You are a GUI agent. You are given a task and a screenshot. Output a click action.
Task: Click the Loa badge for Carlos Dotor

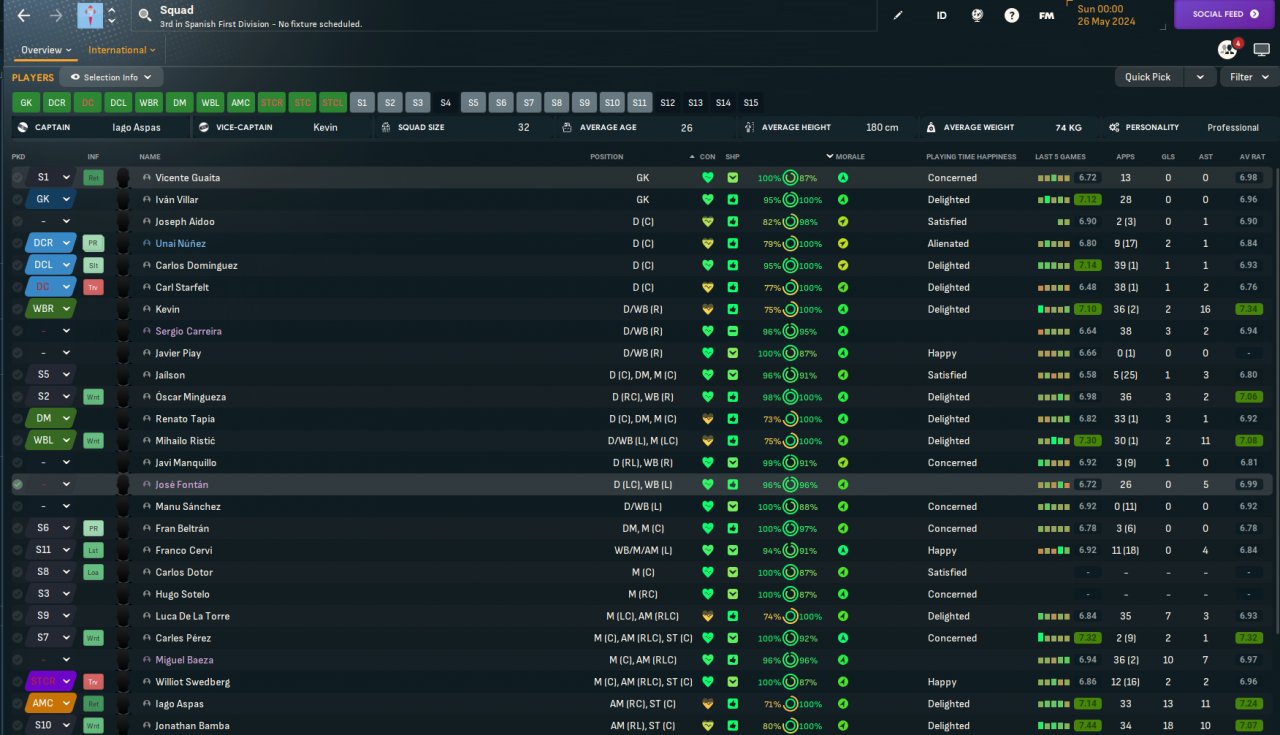(x=93, y=573)
